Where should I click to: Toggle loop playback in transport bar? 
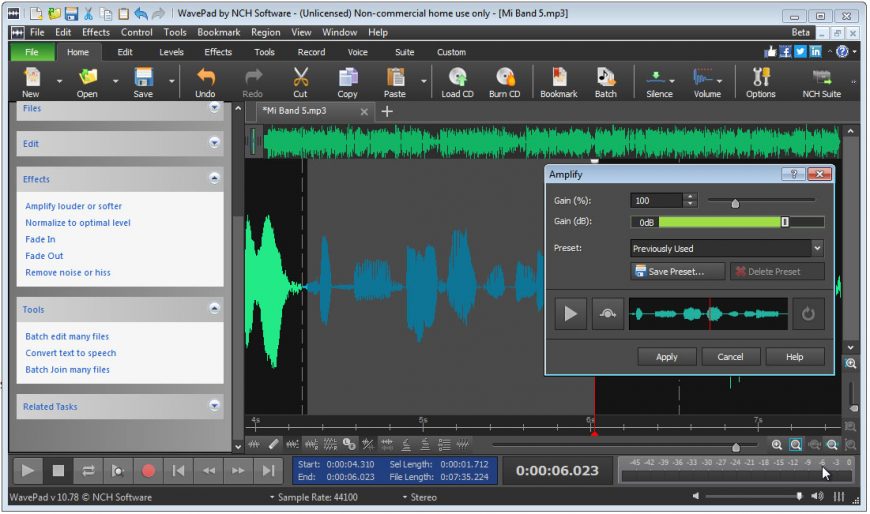click(88, 470)
